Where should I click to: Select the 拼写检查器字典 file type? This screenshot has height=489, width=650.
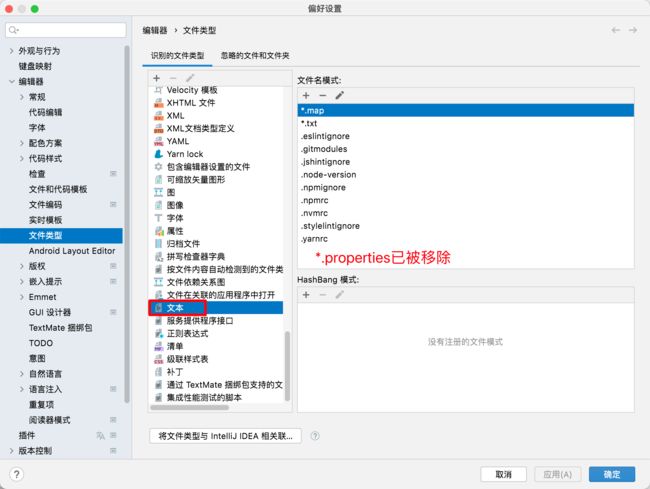216,257
